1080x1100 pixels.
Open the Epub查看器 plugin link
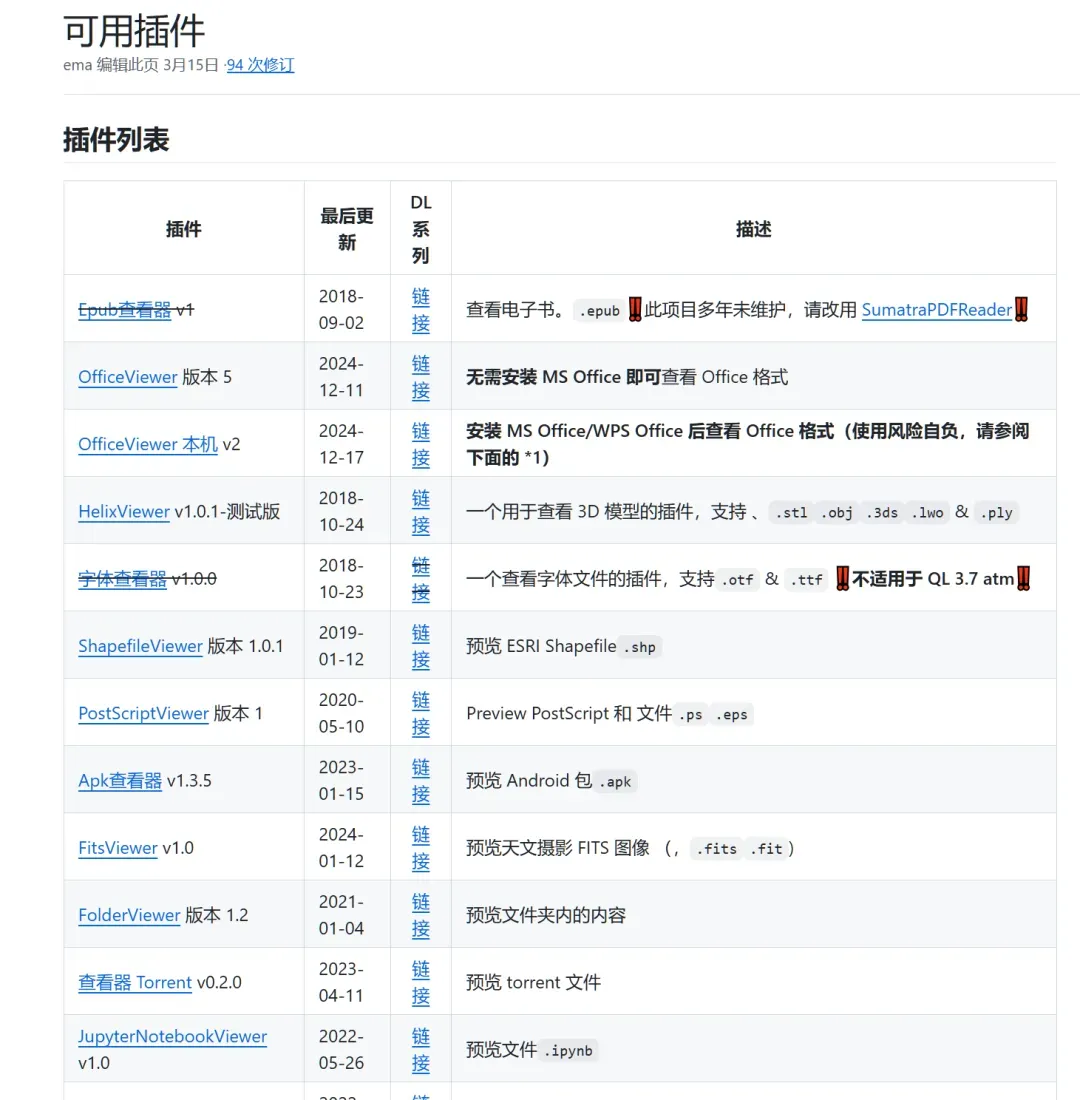124,309
